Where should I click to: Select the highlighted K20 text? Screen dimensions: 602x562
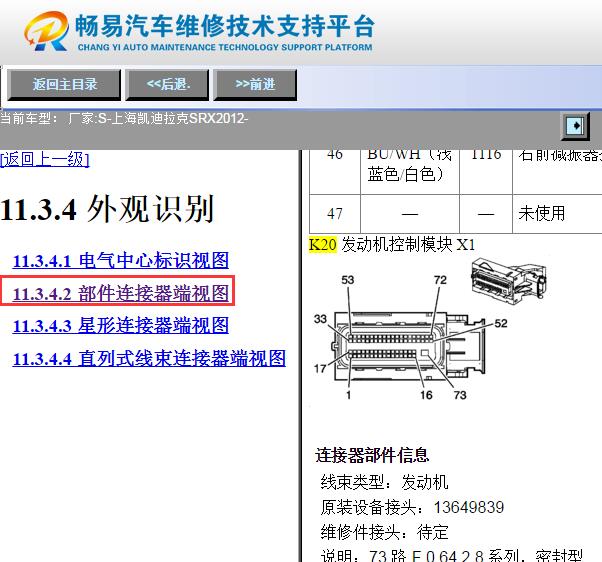[x=323, y=245]
